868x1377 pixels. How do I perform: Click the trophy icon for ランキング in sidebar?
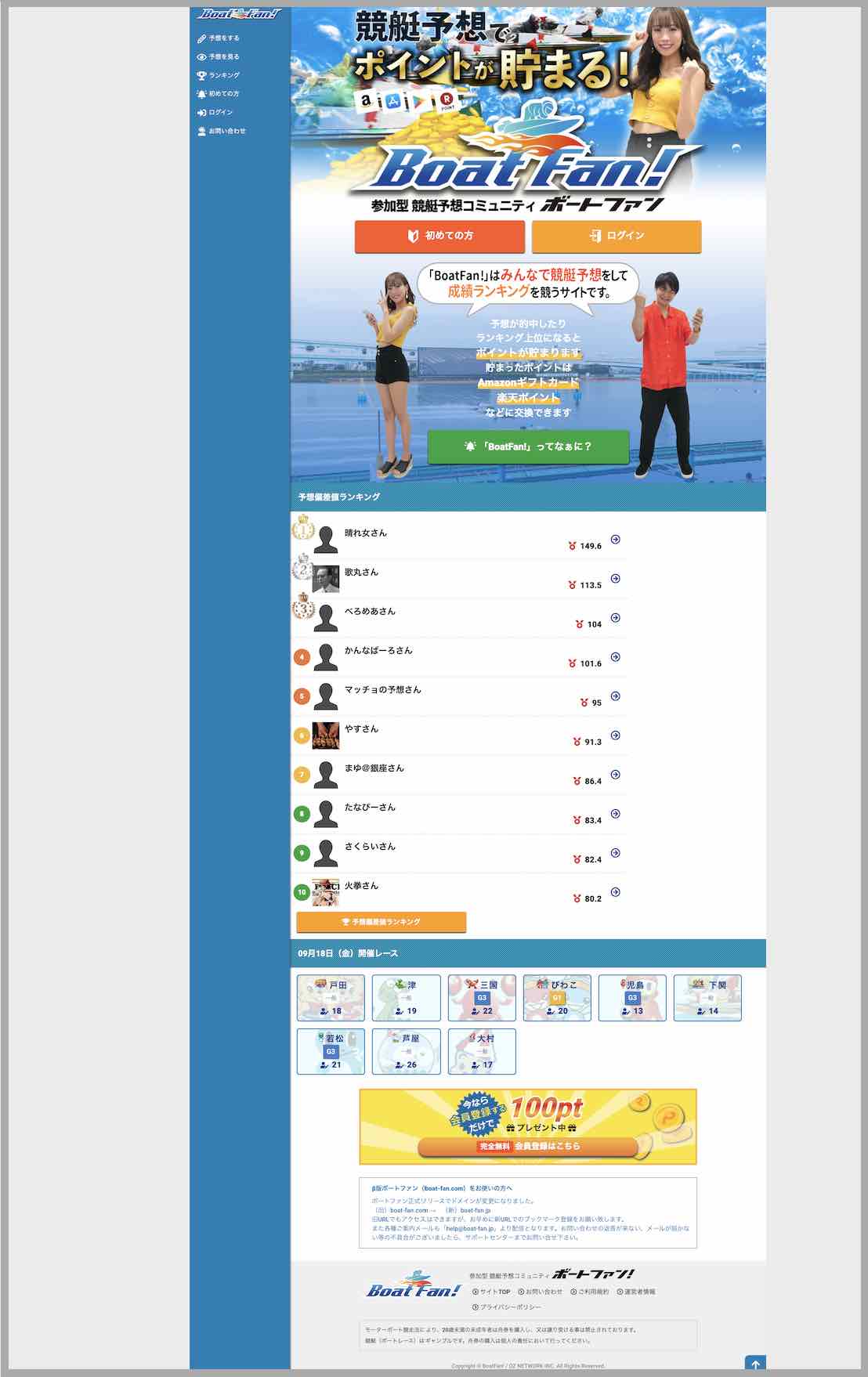pos(201,76)
